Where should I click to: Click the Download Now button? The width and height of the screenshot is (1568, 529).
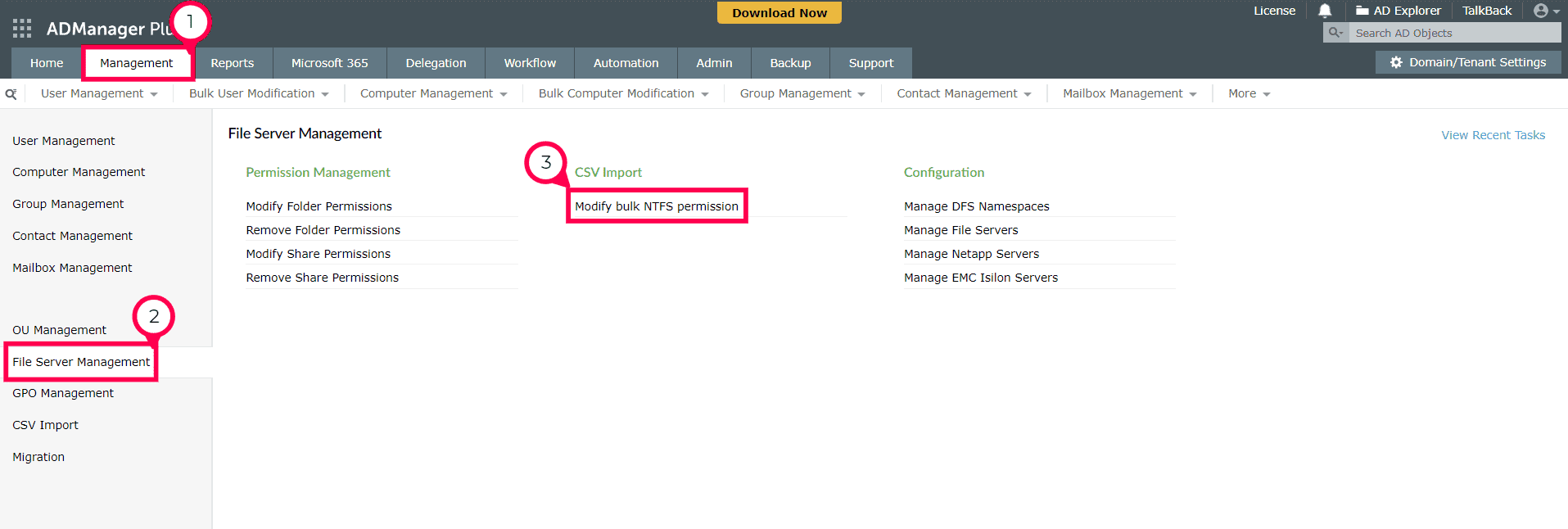pyautogui.click(x=779, y=13)
